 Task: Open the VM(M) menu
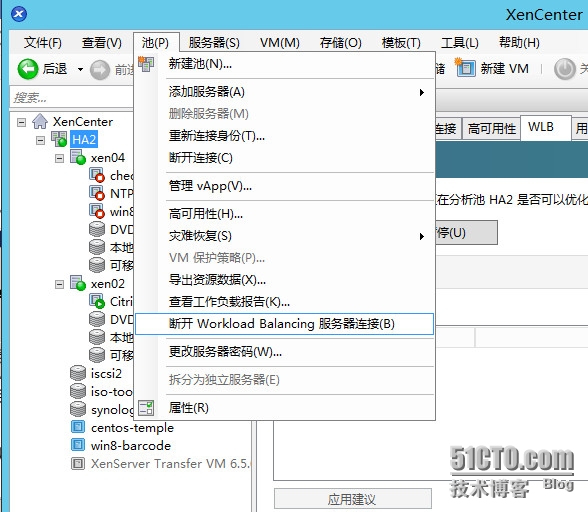pyautogui.click(x=280, y=42)
